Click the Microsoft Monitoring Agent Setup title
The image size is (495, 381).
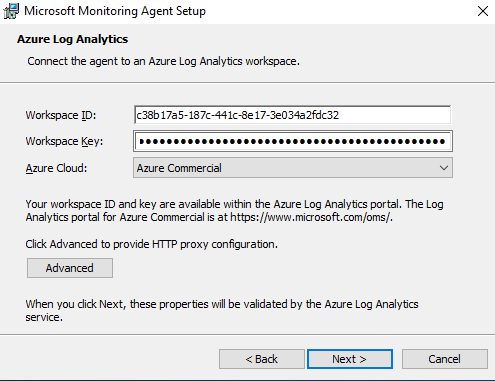click(115, 11)
